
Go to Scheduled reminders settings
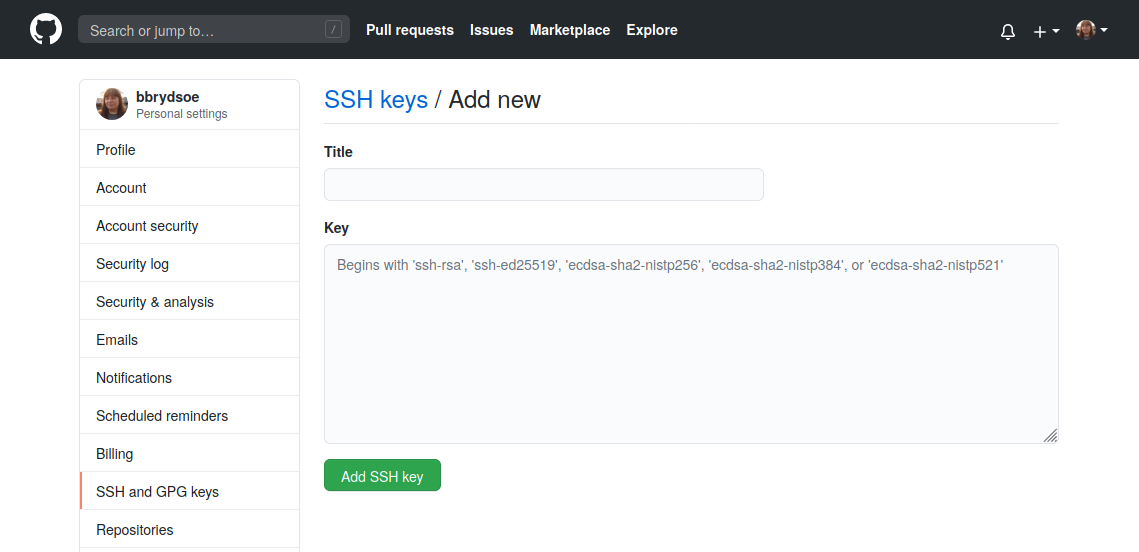pyautogui.click(x=162, y=416)
